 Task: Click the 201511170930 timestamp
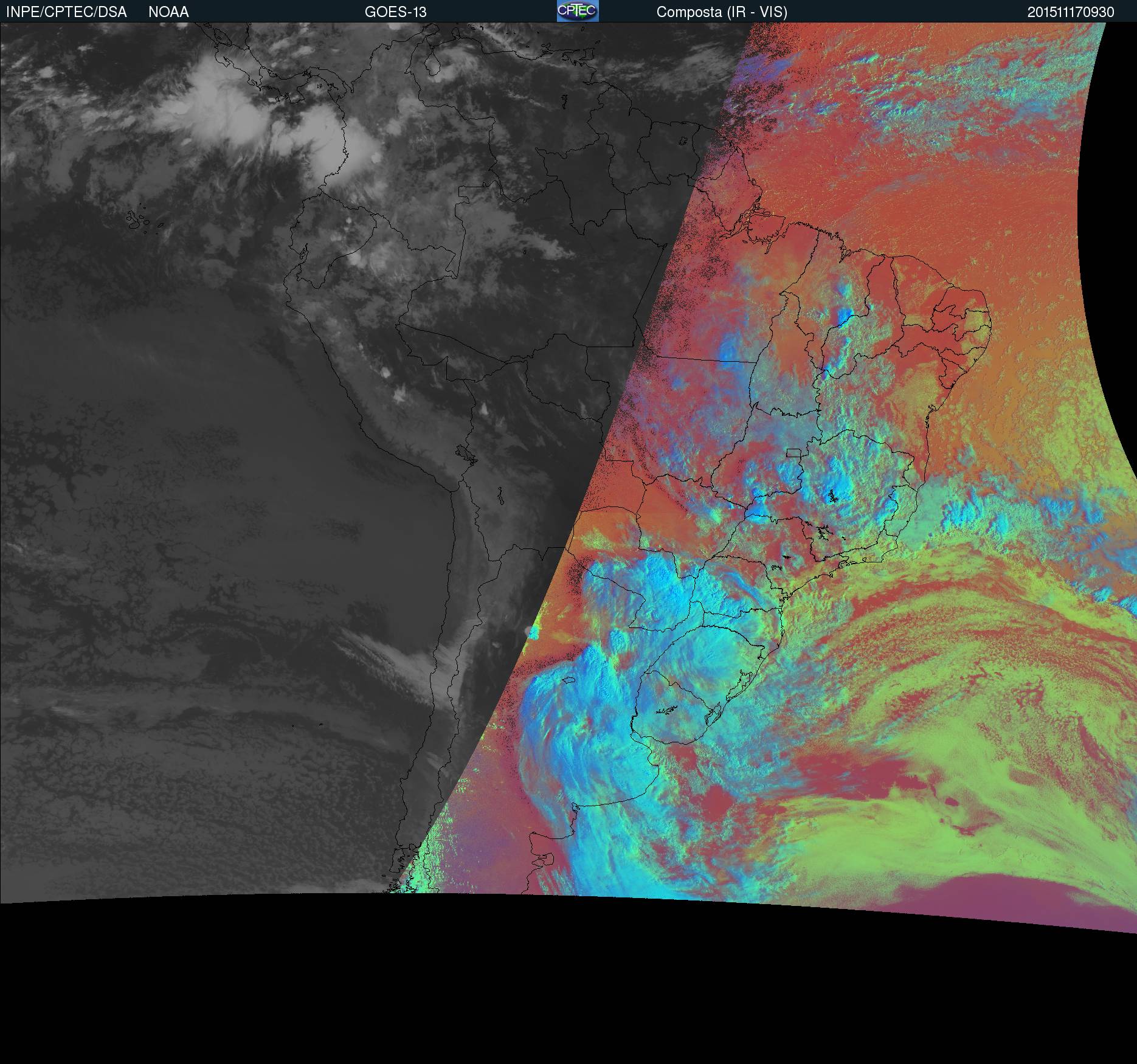click(x=1070, y=12)
